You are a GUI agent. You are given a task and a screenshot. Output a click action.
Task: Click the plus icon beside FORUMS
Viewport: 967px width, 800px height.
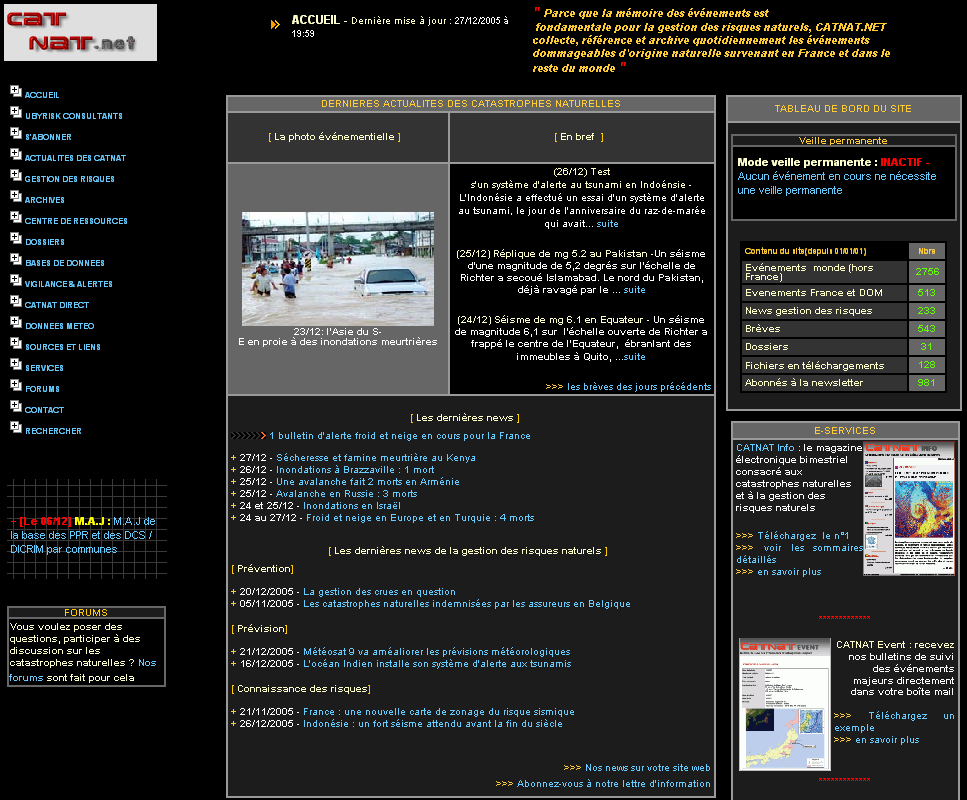point(16,386)
